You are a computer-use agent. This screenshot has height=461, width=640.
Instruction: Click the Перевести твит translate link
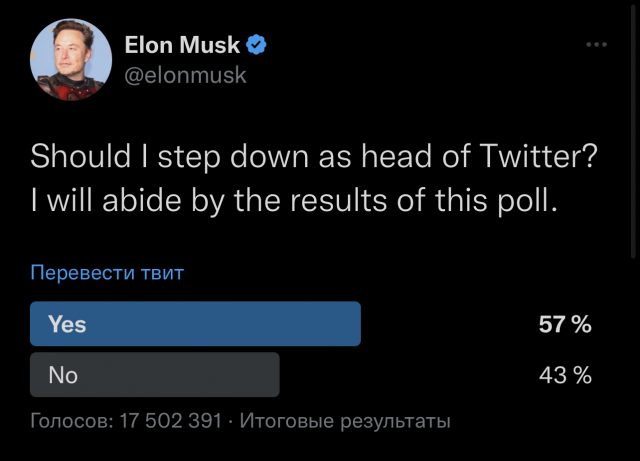[107, 272]
